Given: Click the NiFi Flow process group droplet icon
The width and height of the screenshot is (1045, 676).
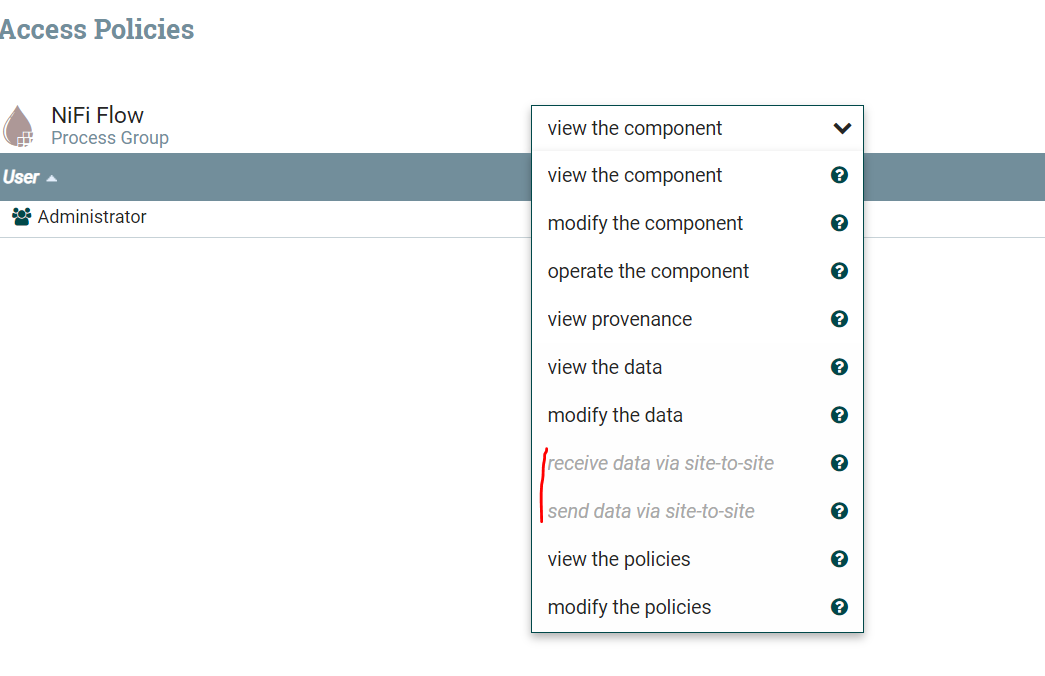Looking at the screenshot, I should click(x=18, y=123).
